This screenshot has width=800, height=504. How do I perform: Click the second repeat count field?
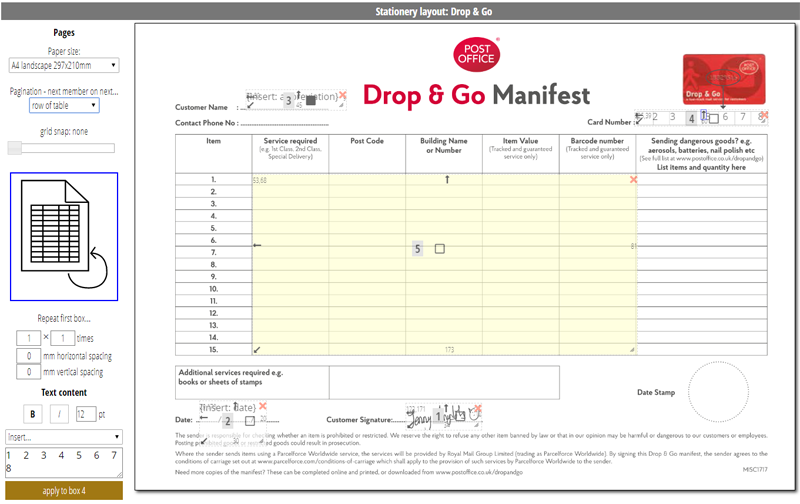click(63, 338)
